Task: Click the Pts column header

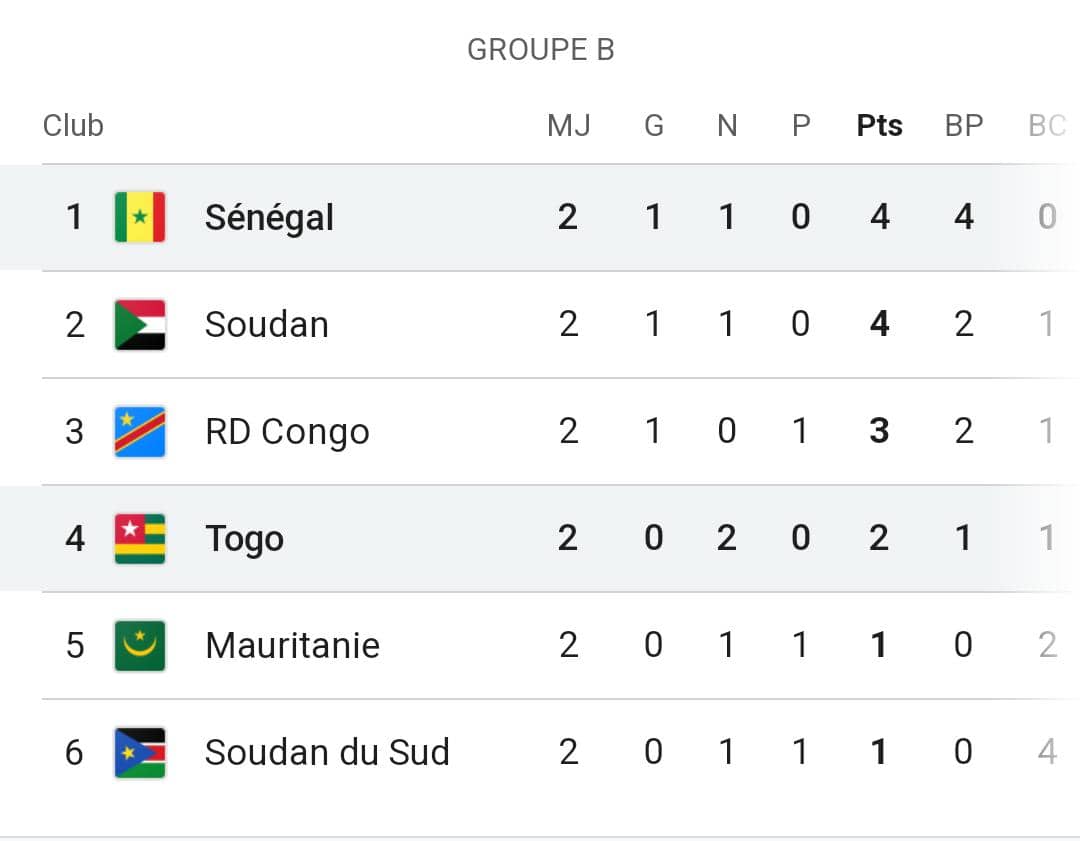Action: coord(880,125)
